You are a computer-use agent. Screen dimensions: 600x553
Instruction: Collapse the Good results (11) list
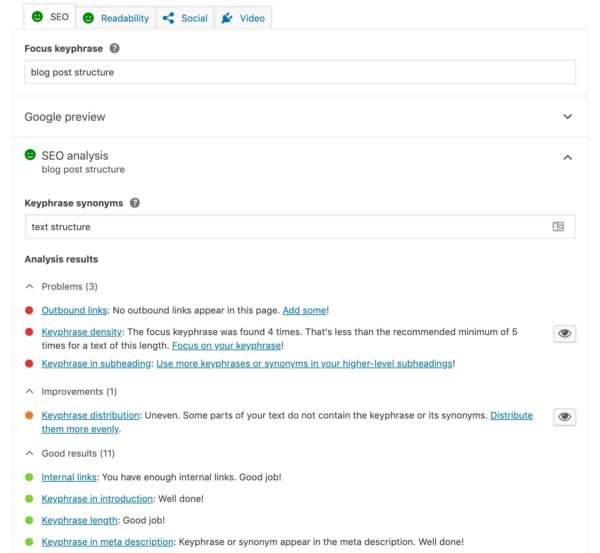coord(29,453)
